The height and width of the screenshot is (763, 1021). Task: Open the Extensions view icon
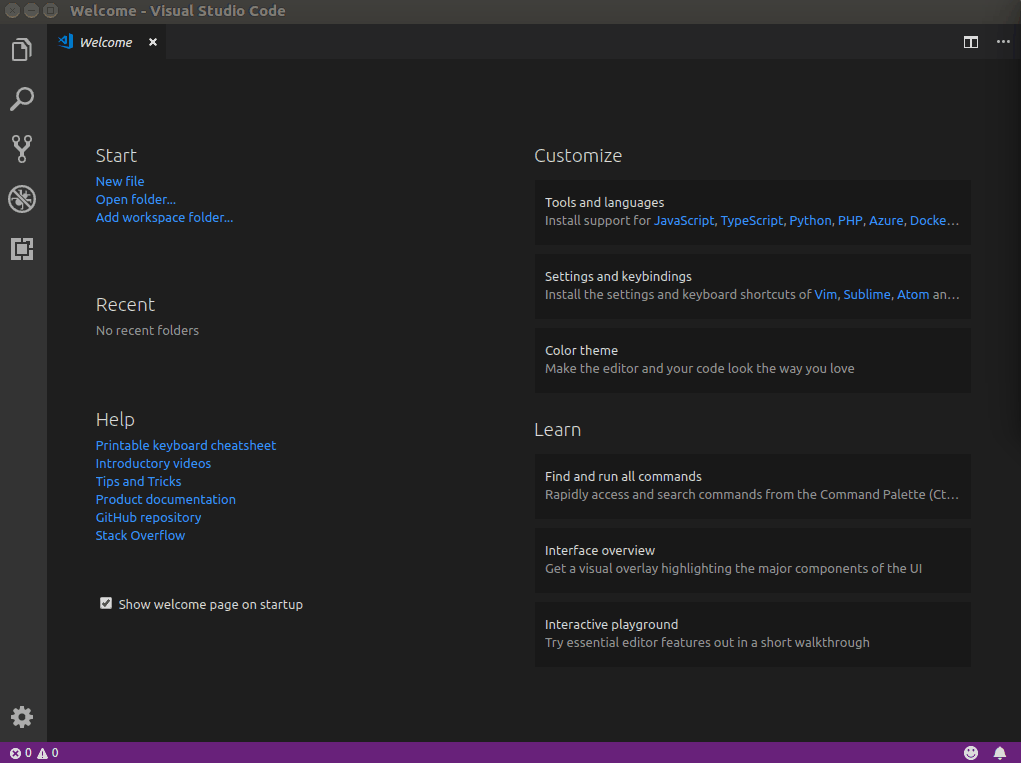click(x=22, y=249)
